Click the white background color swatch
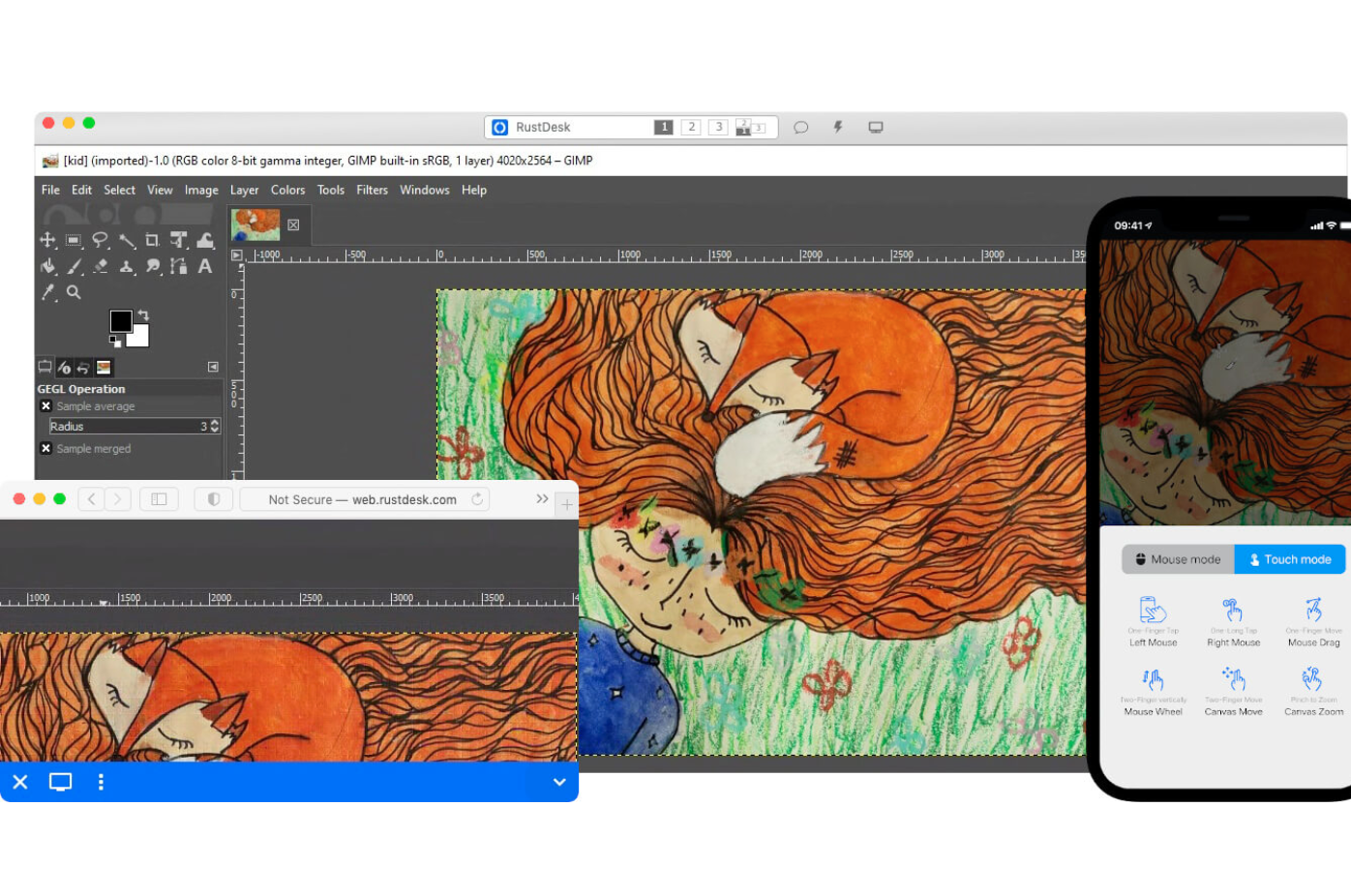This screenshot has width=1351, height=896. click(139, 337)
